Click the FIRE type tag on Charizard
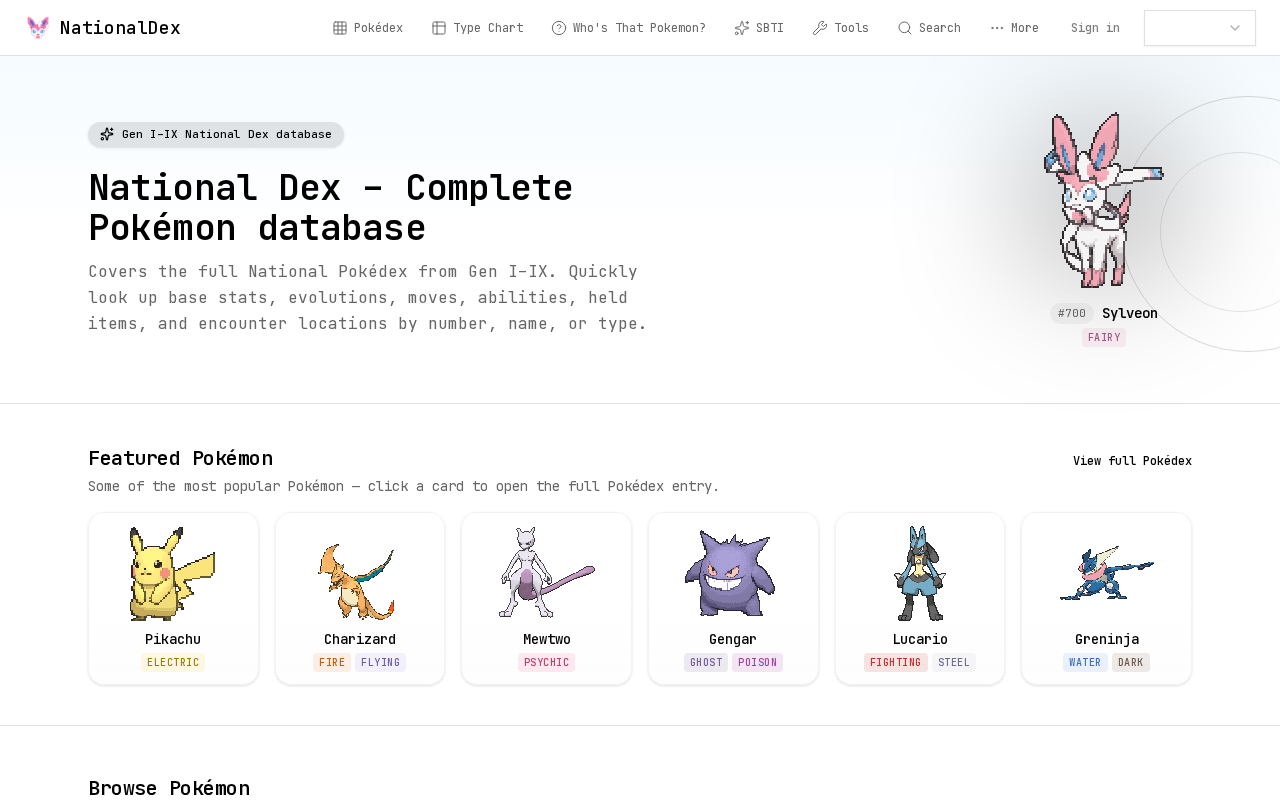Screen dimensions: 1280x800 (x=332, y=662)
